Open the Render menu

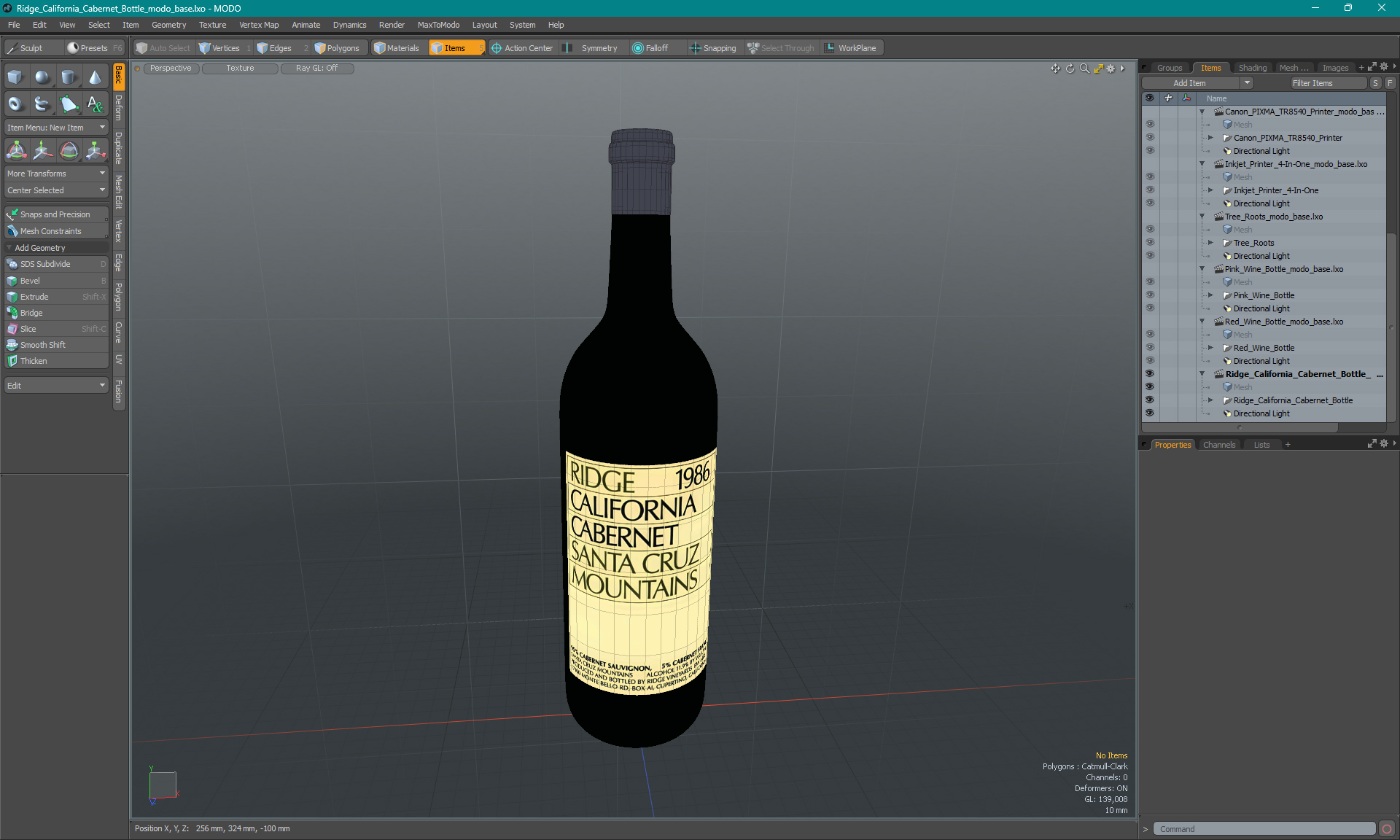click(392, 25)
